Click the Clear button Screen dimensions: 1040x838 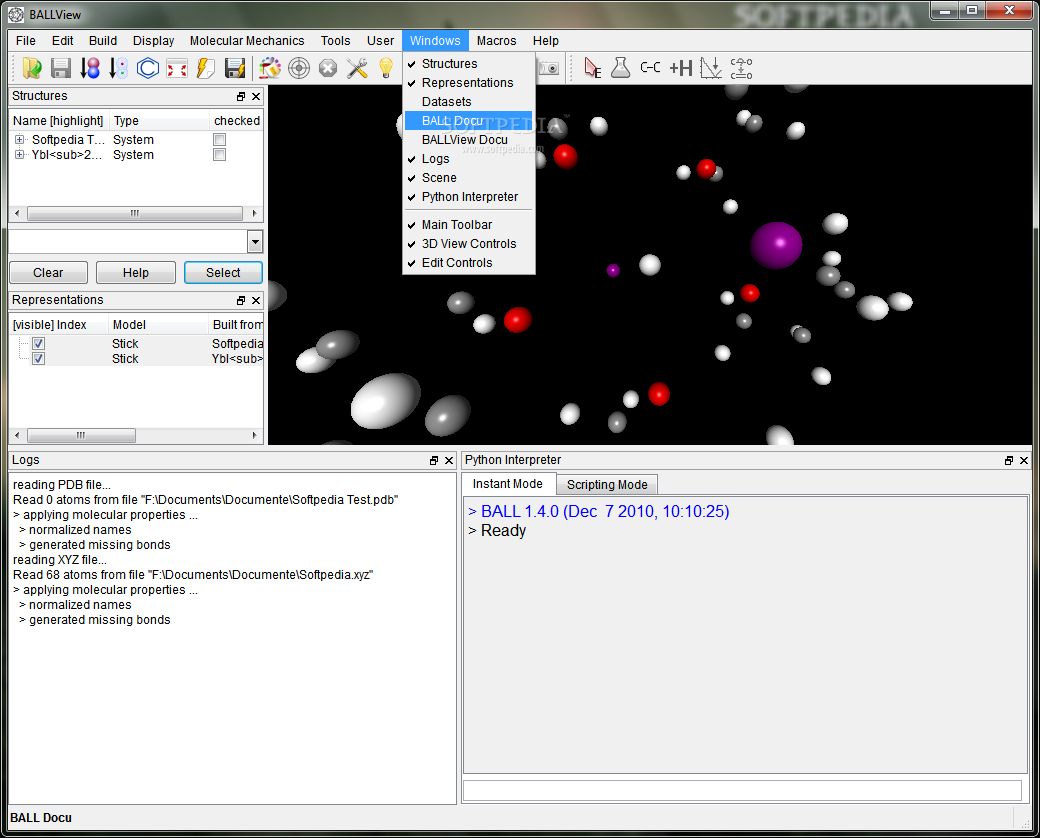coord(48,273)
